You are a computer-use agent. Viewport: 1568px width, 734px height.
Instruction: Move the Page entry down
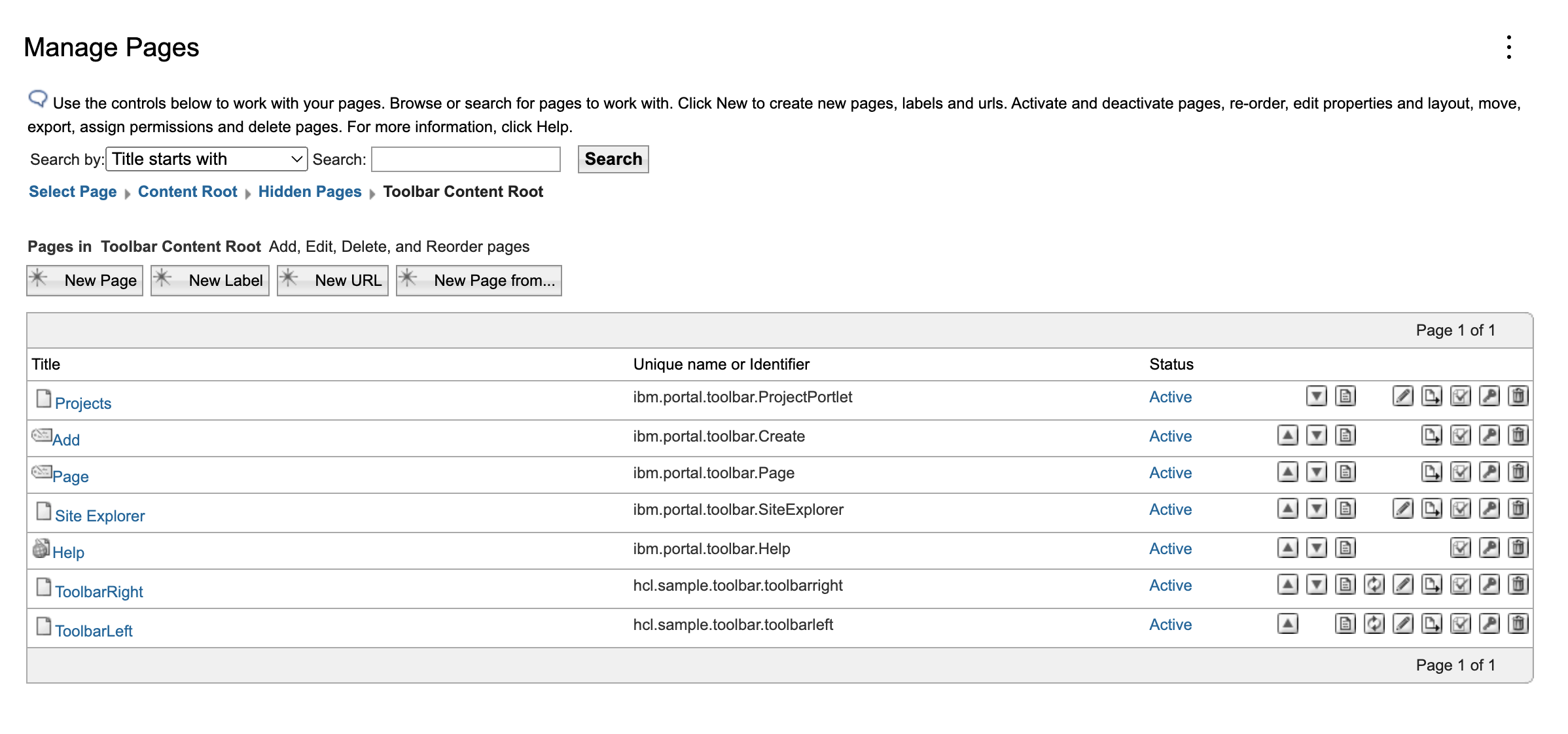pyautogui.click(x=1316, y=472)
